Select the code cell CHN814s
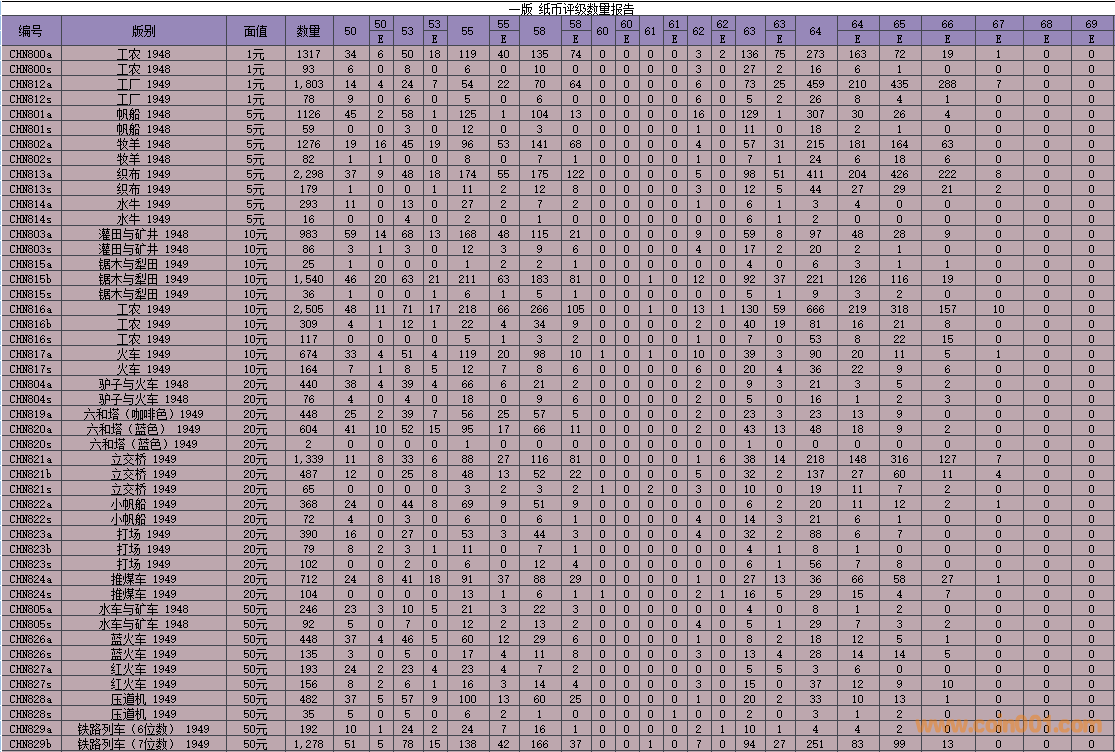1115x752 pixels. pyautogui.click(x=31, y=219)
